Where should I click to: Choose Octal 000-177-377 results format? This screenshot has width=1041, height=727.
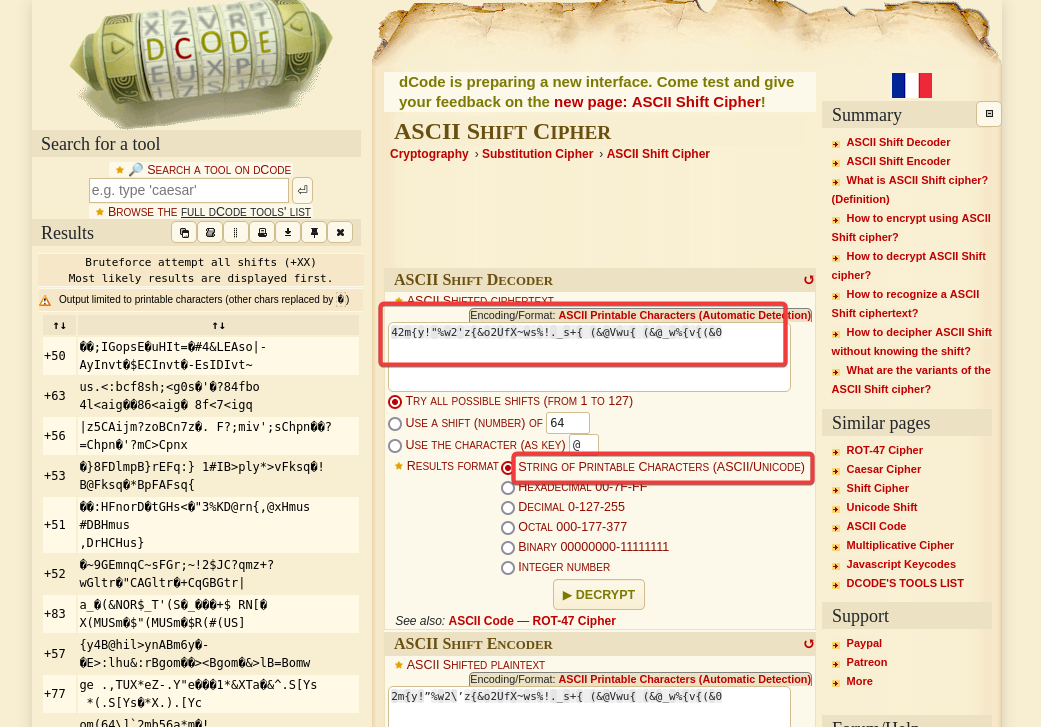[x=508, y=528]
